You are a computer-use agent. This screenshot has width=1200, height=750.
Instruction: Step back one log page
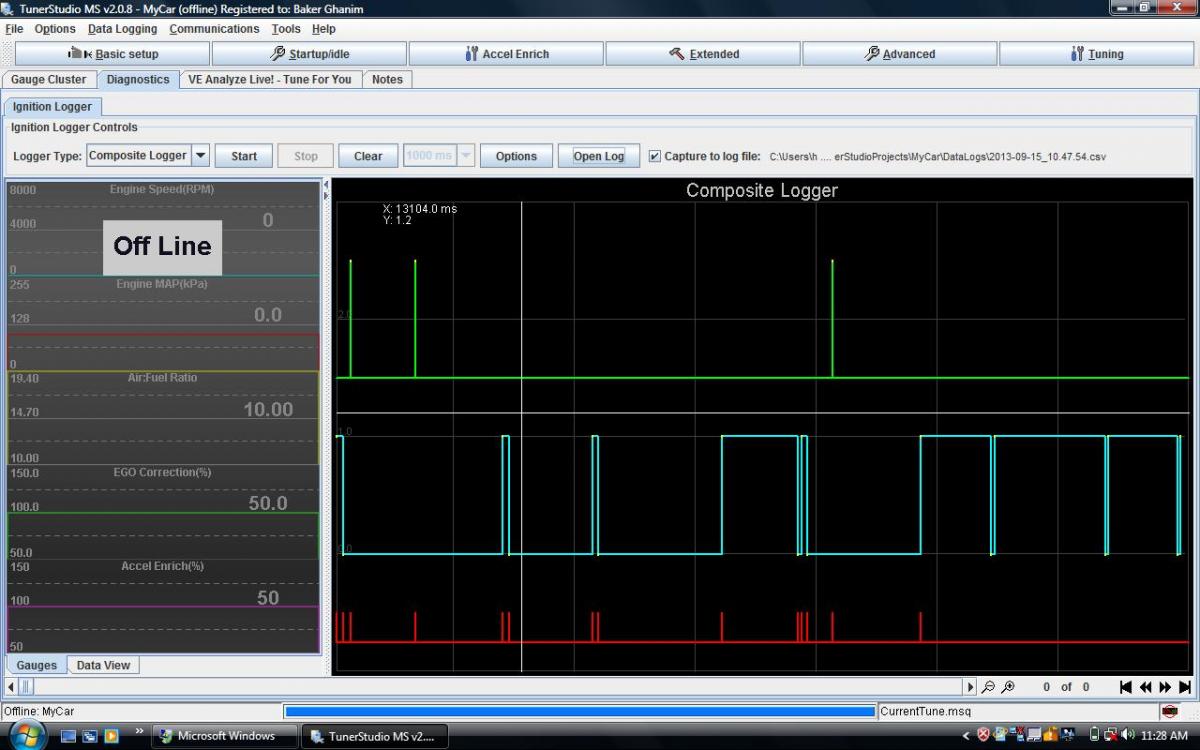tap(1146, 687)
